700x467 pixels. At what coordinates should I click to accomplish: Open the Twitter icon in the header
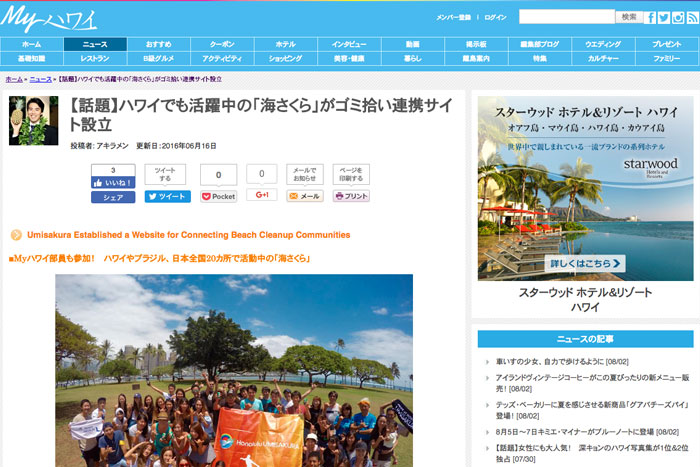pyautogui.click(x=665, y=17)
